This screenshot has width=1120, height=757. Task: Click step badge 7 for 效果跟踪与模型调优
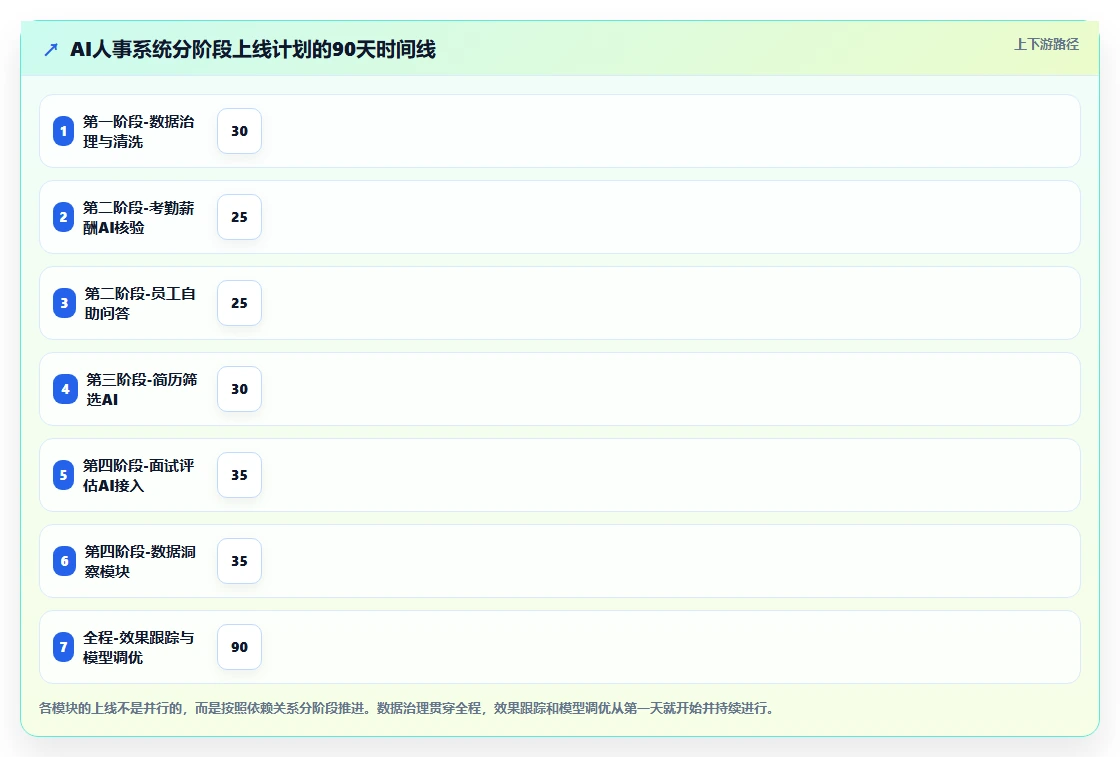click(64, 647)
